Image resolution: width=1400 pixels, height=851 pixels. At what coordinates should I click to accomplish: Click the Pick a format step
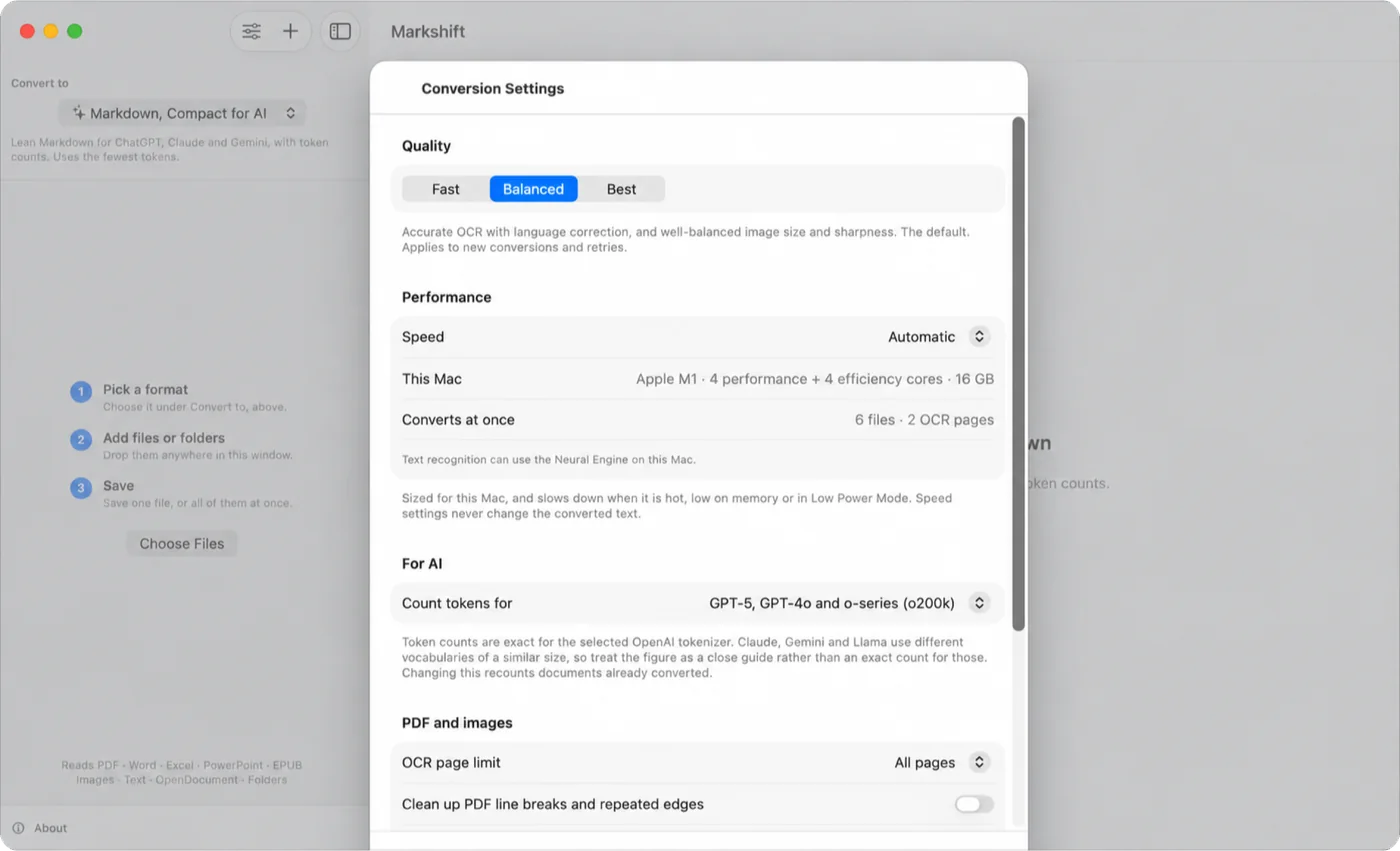tap(145, 390)
